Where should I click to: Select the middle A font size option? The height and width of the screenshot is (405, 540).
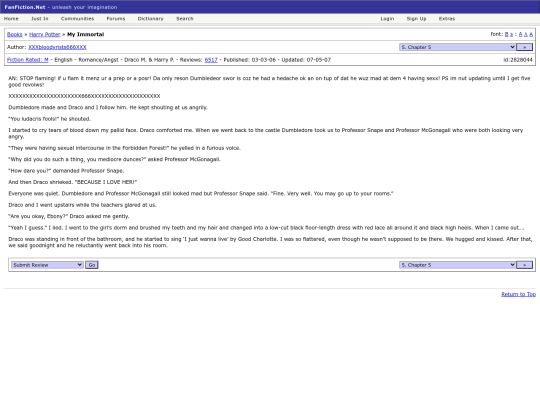[526, 34]
